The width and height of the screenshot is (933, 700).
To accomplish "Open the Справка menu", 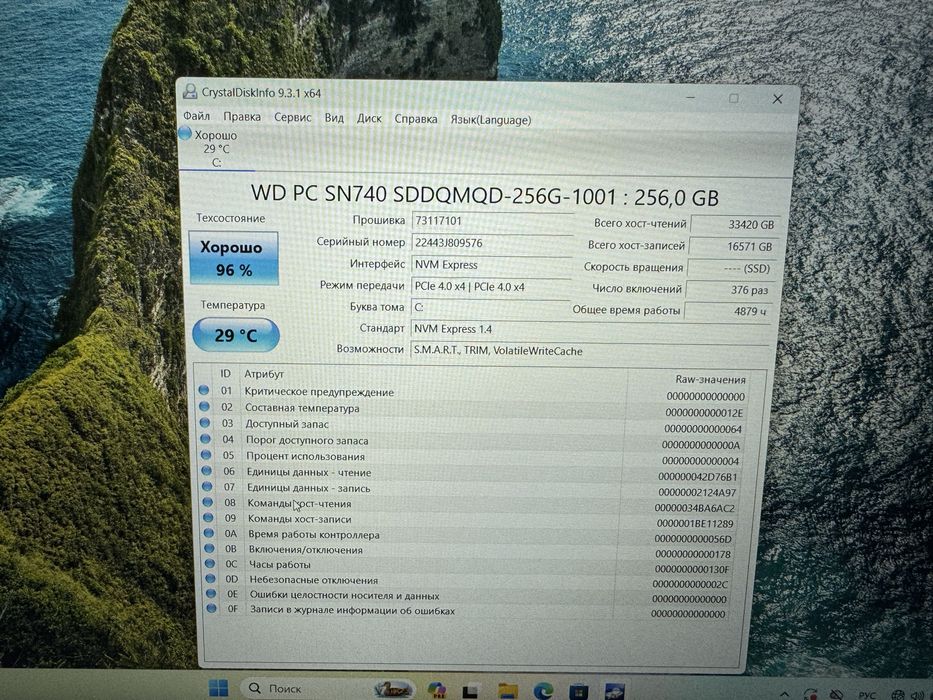I will (x=415, y=119).
